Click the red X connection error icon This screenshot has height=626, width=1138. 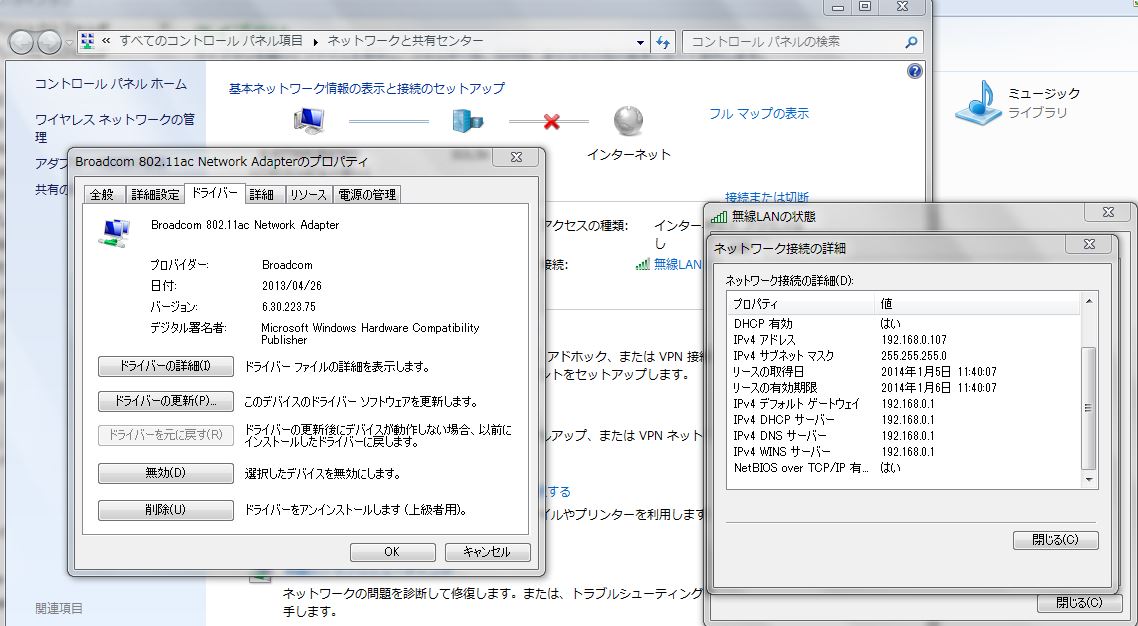click(x=550, y=122)
